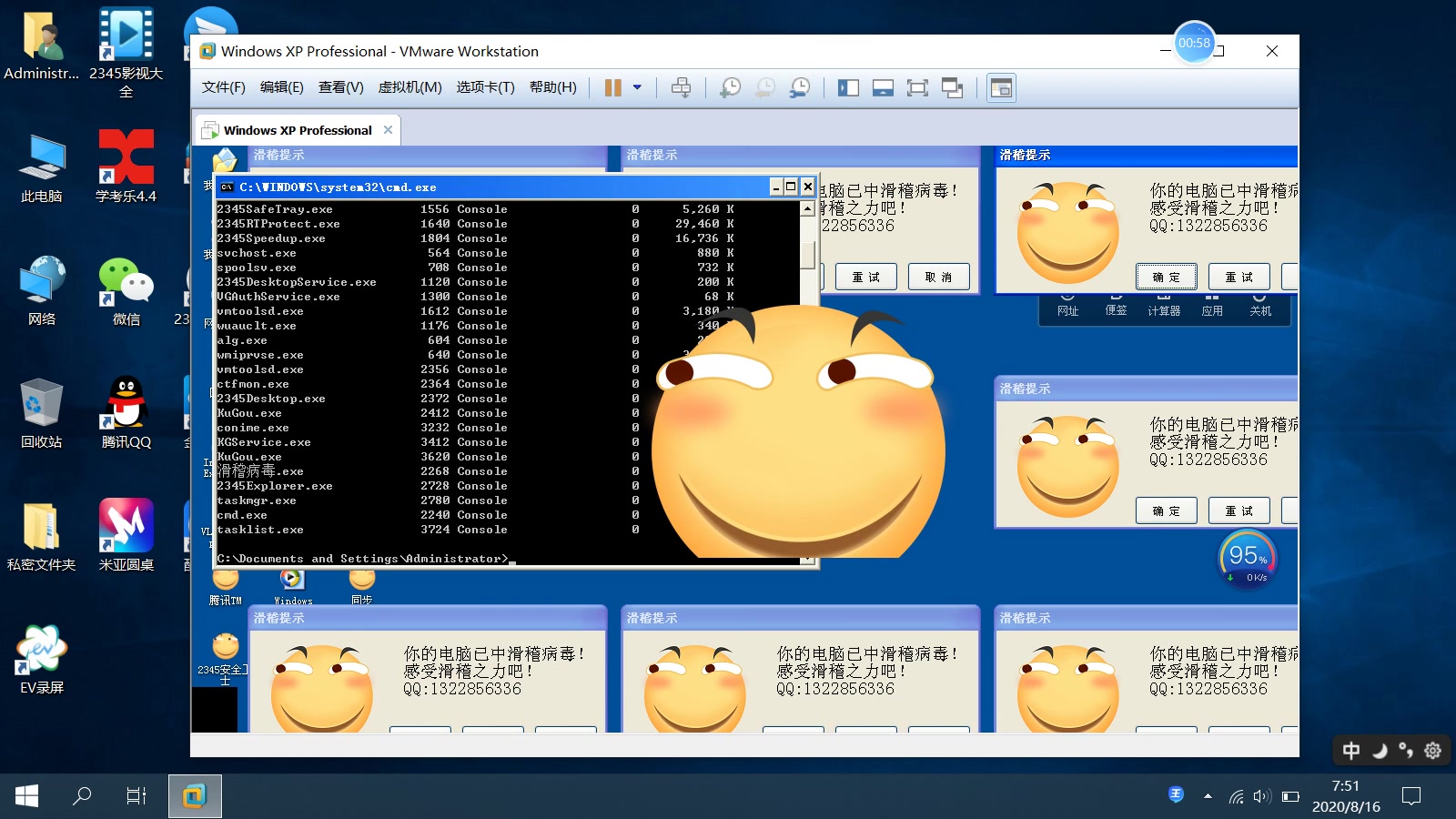1456x819 pixels.
Task: Open the snapshot manager
Action: tap(800, 87)
